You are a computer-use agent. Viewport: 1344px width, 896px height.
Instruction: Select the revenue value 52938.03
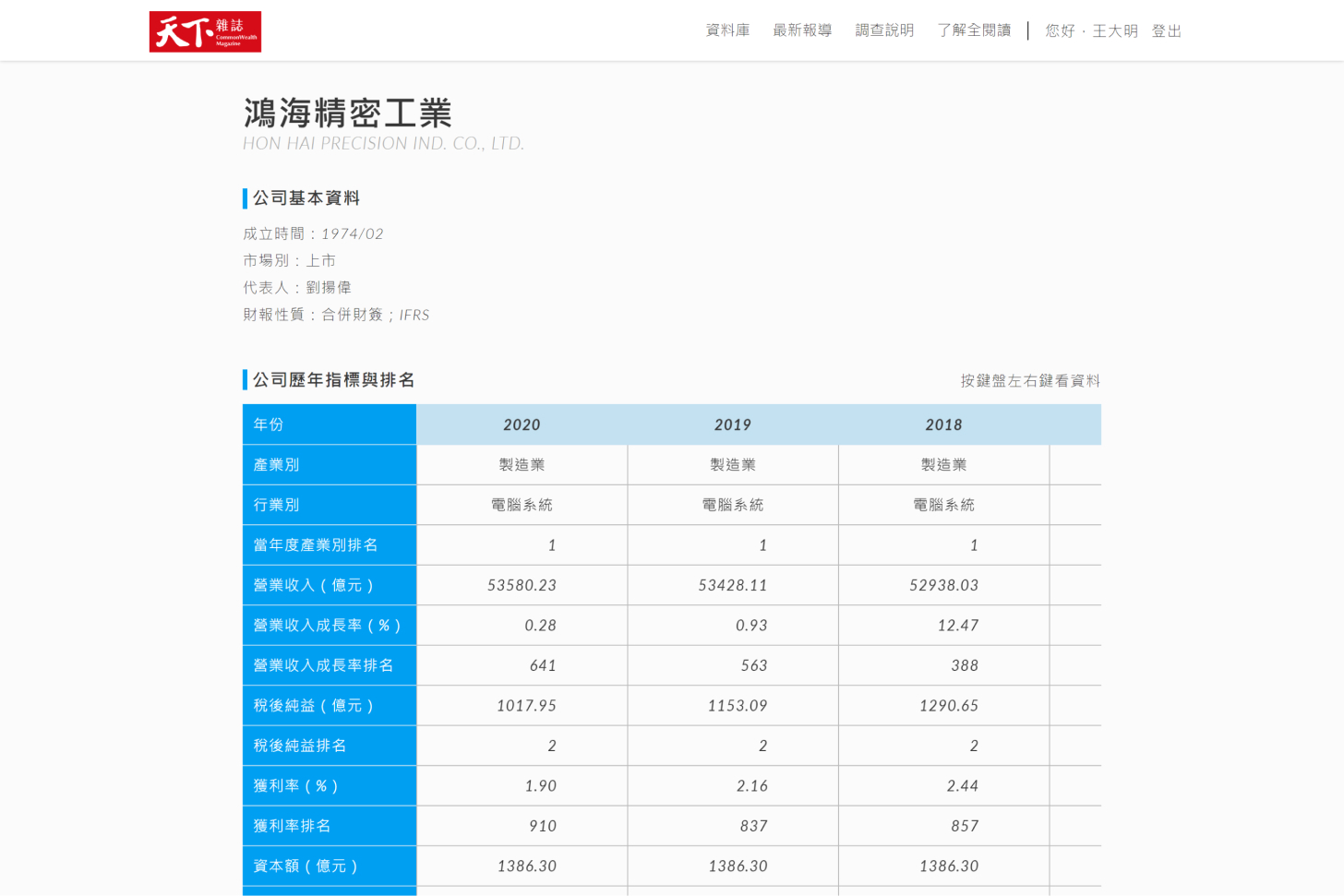tap(943, 585)
